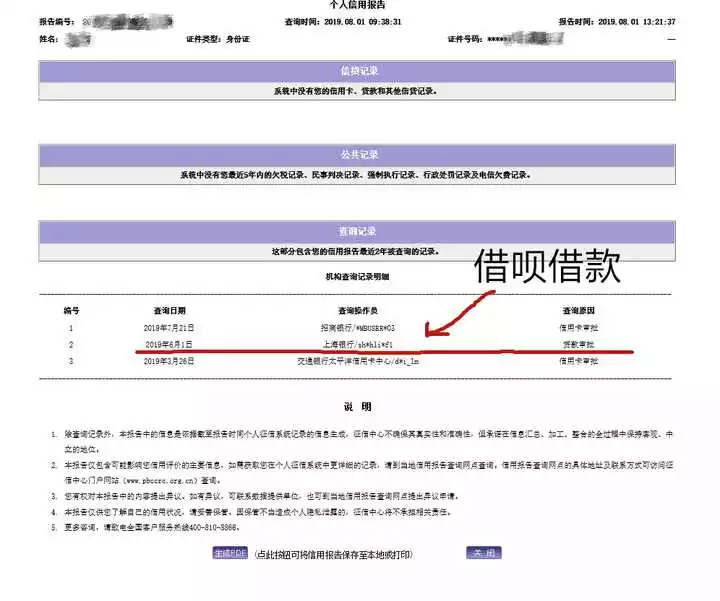This screenshot has height=601, width=720.
Task: Click the 查询操作员 column header
Action: point(358,311)
